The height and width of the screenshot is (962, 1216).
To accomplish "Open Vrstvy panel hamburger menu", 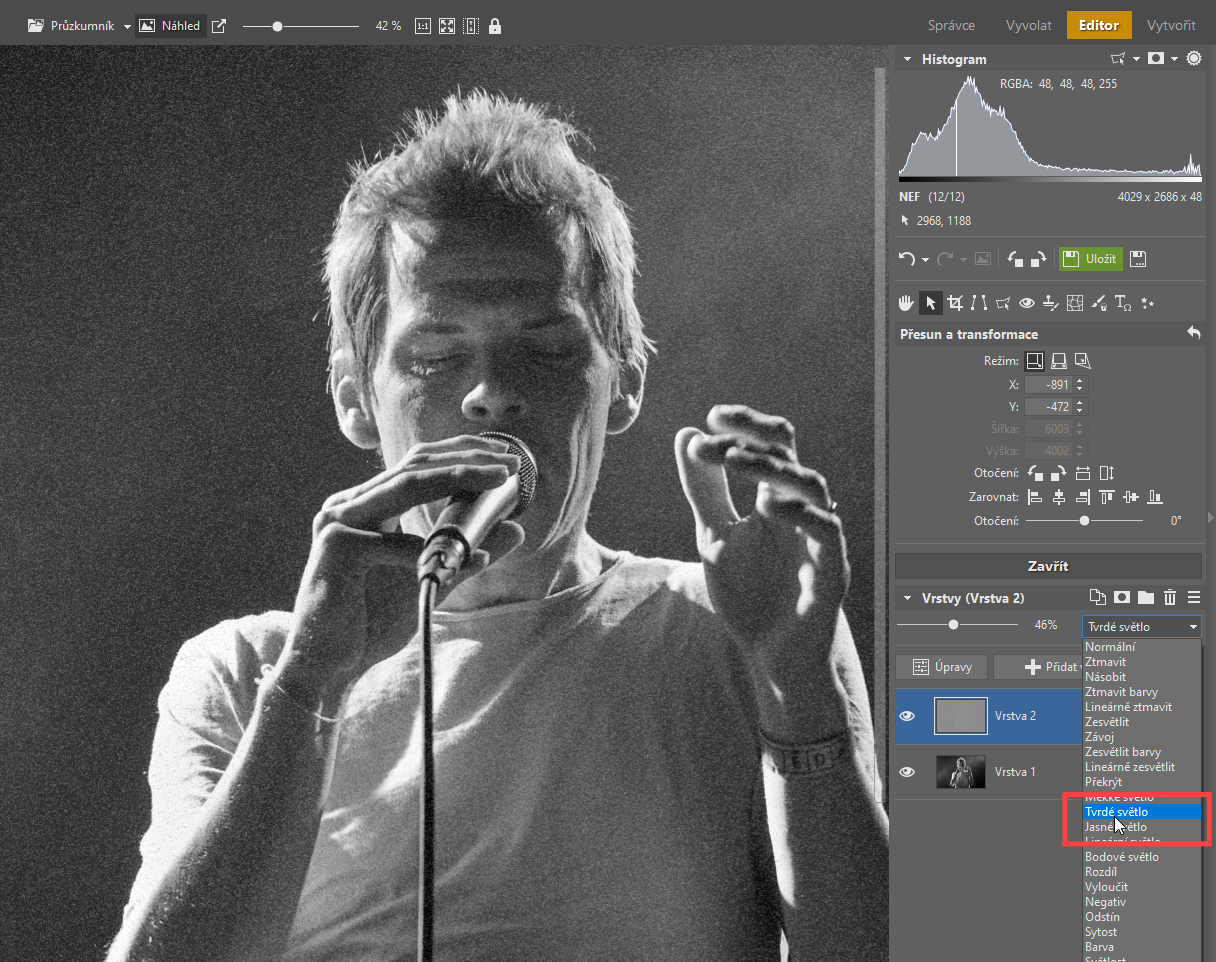I will [x=1194, y=597].
